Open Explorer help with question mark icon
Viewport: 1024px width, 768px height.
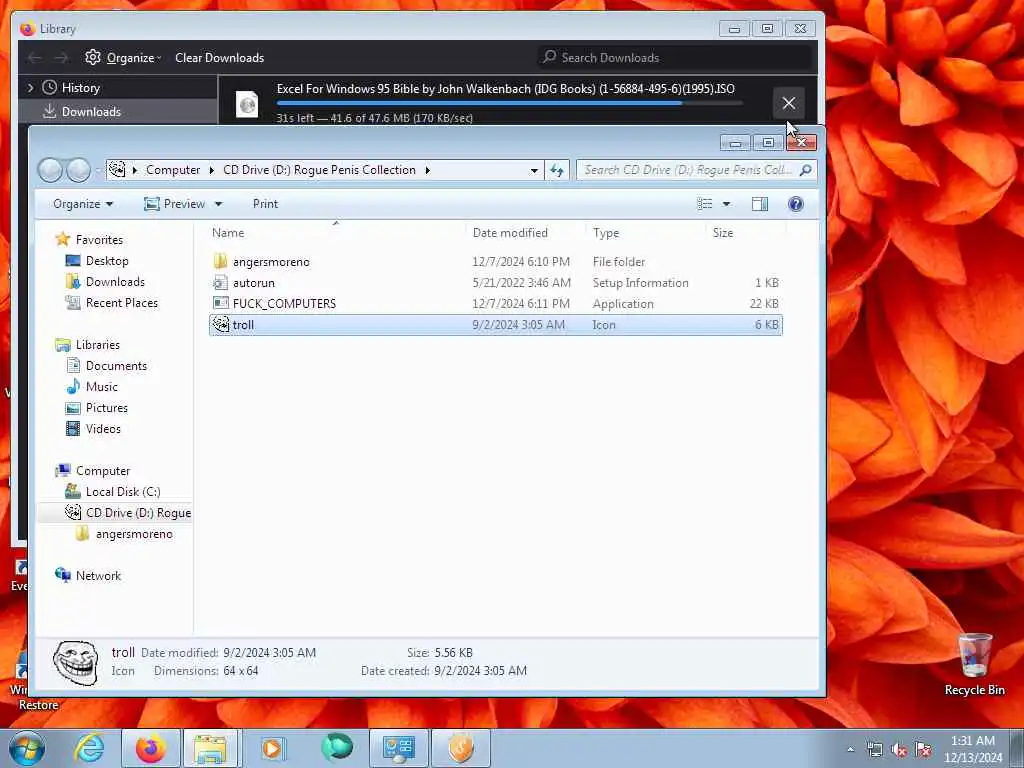pyautogui.click(x=795, y=204)
